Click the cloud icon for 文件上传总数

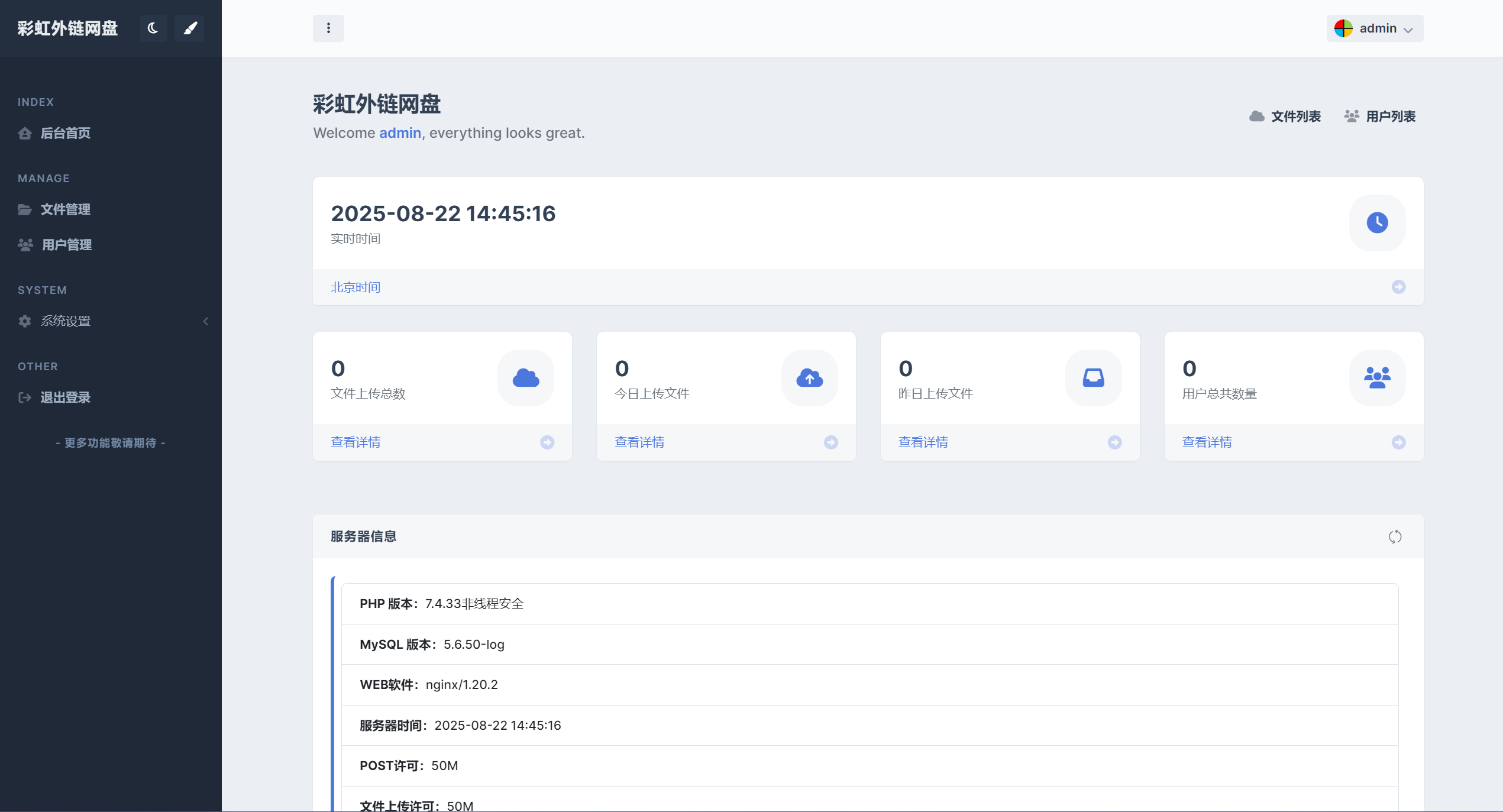[x=525, y=378]
